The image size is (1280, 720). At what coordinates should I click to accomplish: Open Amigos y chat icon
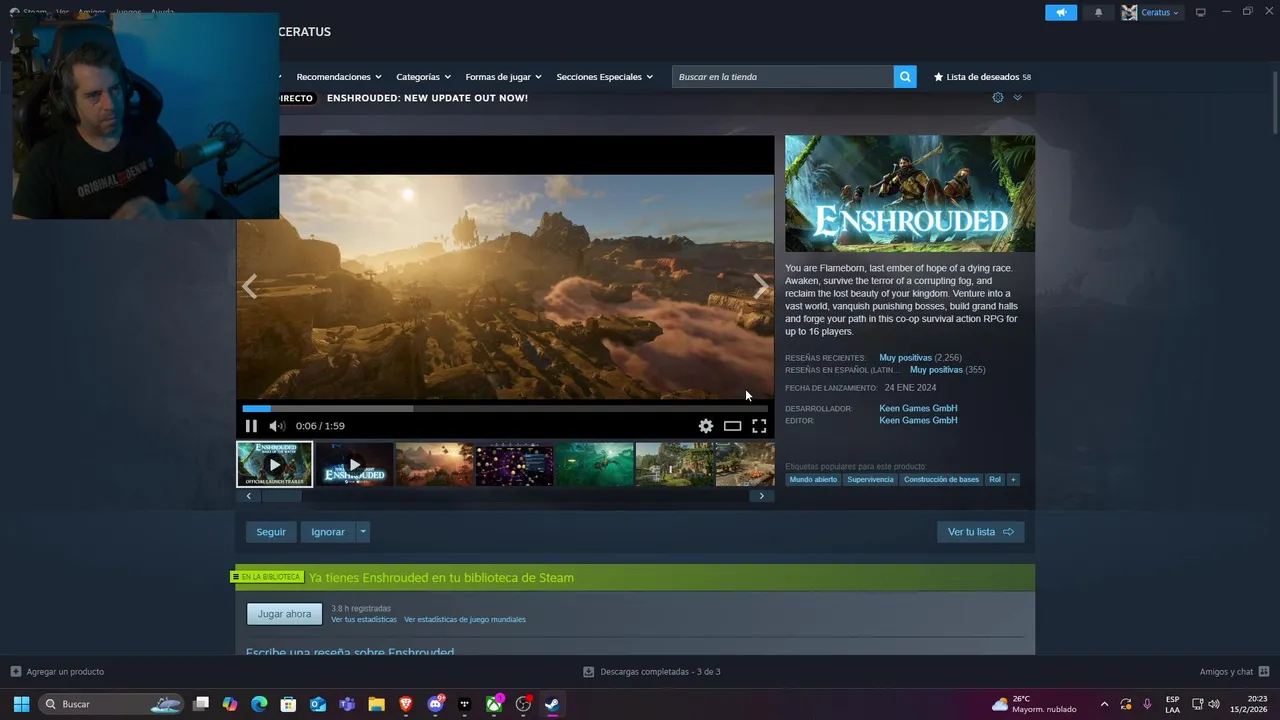[x=1264, y=672]
